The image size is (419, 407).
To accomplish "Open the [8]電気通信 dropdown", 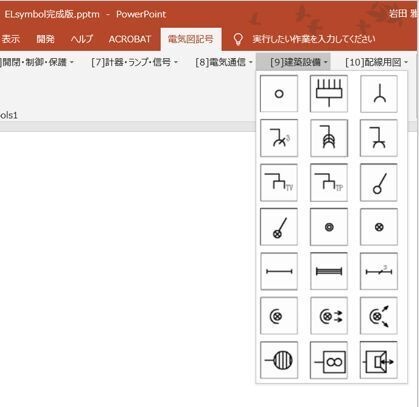I will click(x=224, y=62).
